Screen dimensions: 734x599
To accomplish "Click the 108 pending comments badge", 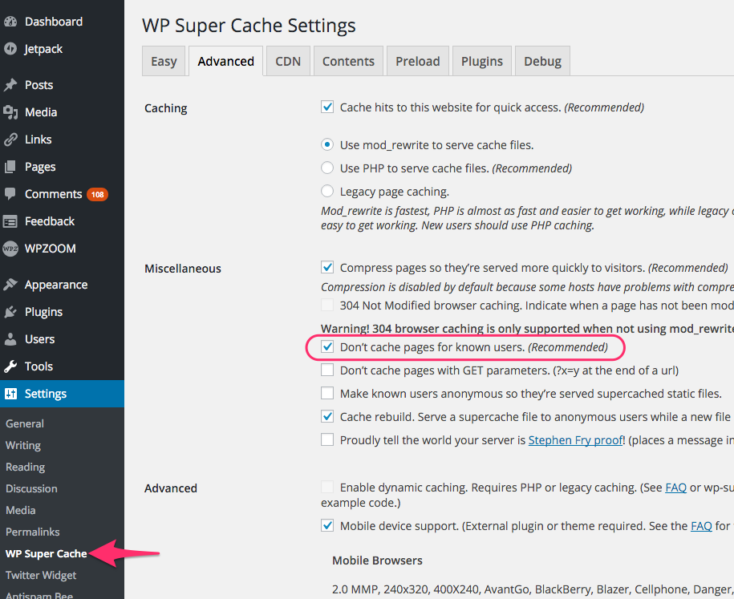I will click(97, 194).
